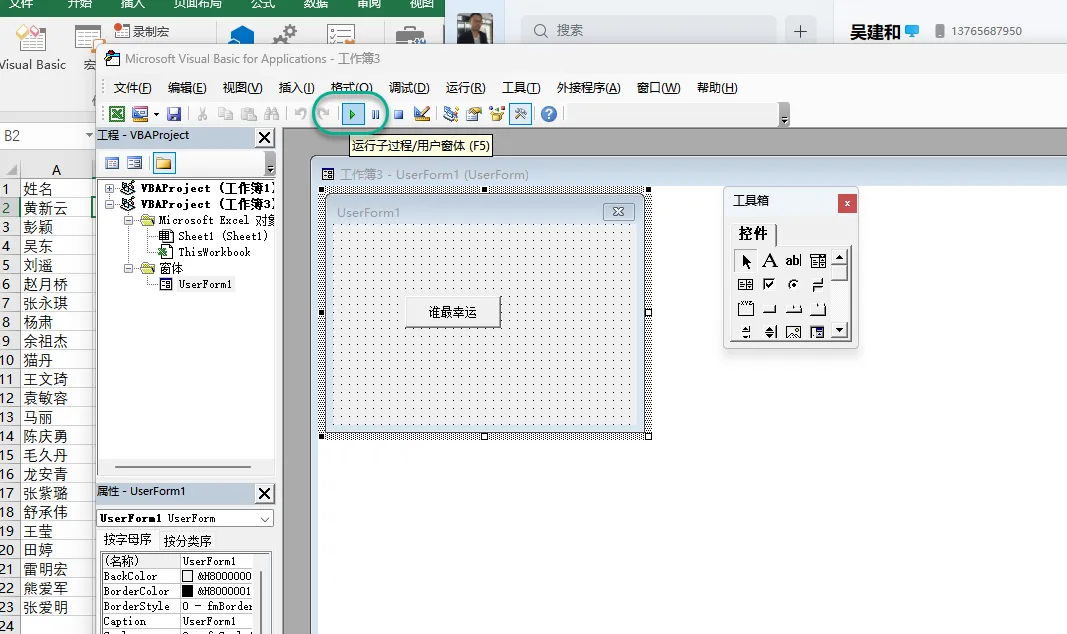The image size is (1067, 634).
Task: Select the Select Objects arrow tool in Toolbox
Action: (746, 261)
